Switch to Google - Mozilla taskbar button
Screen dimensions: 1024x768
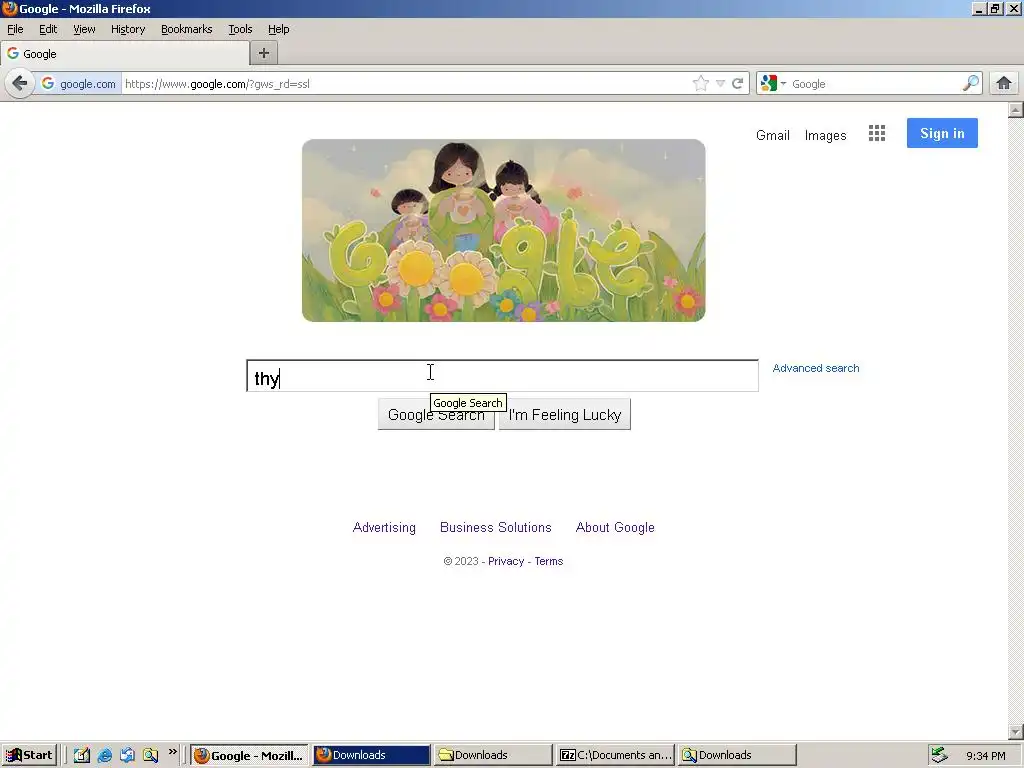tap(249, 755)
